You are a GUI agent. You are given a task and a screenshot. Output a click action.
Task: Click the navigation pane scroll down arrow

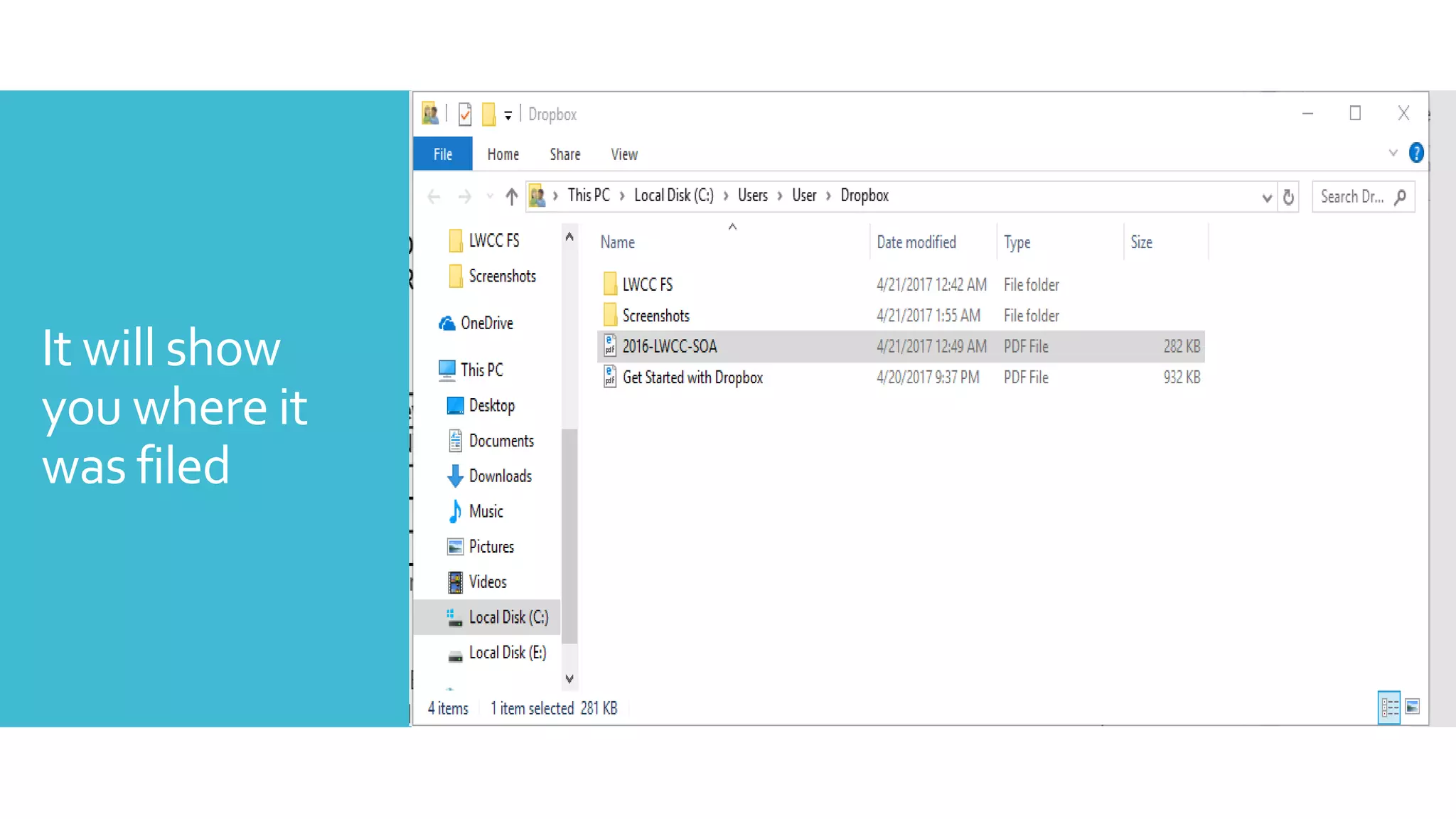569,679
